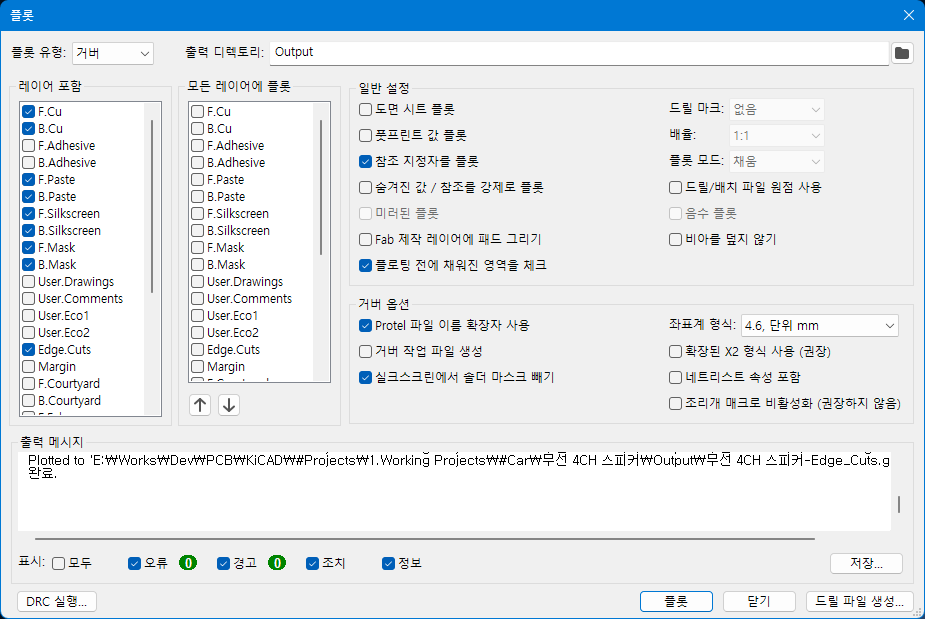Screen dimensions: 925x619
Task: Check User.Comments in 모든 레이어에 플롯 list
Action: click(198, 299)
